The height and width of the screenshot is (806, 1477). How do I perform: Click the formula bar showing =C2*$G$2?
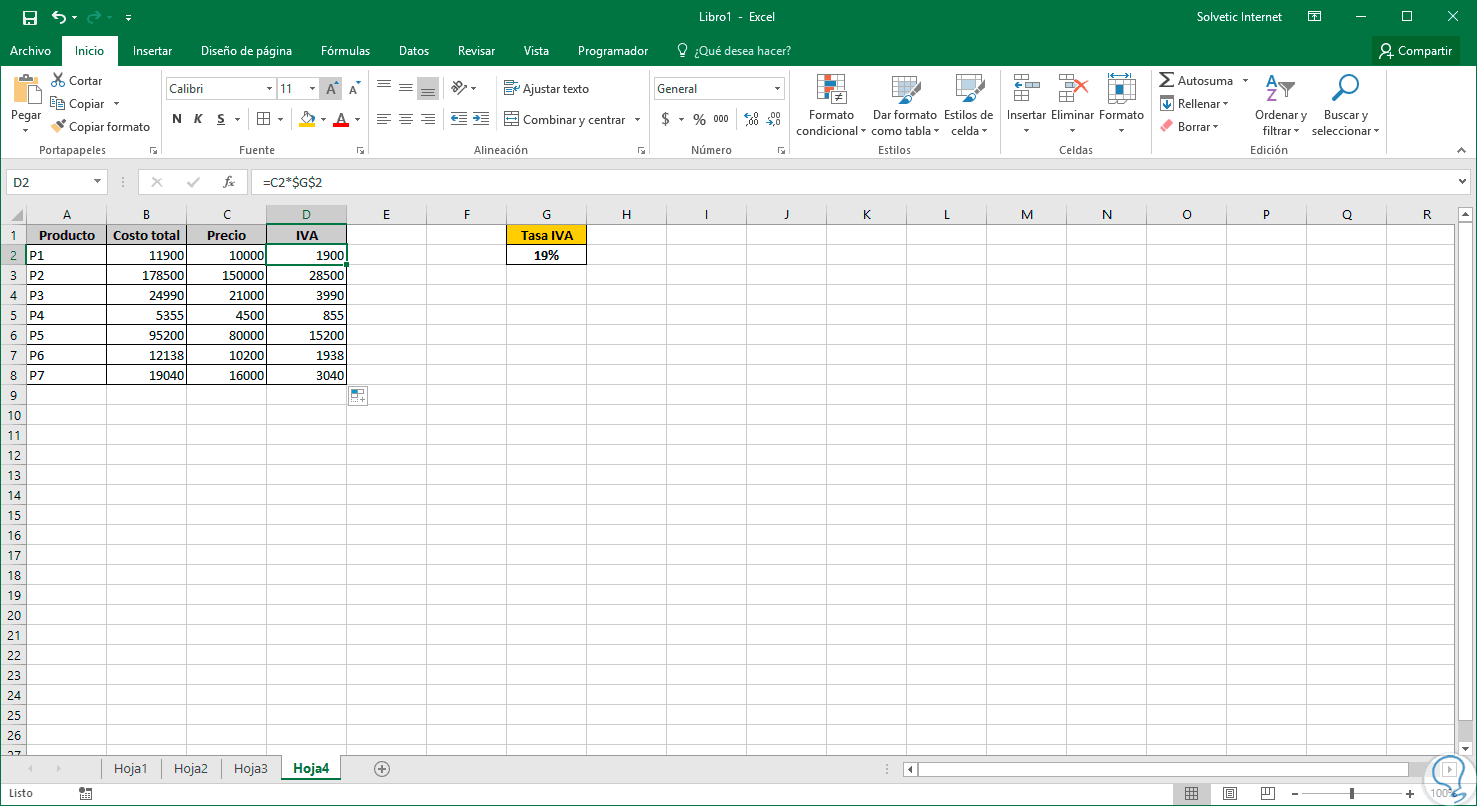852,182
